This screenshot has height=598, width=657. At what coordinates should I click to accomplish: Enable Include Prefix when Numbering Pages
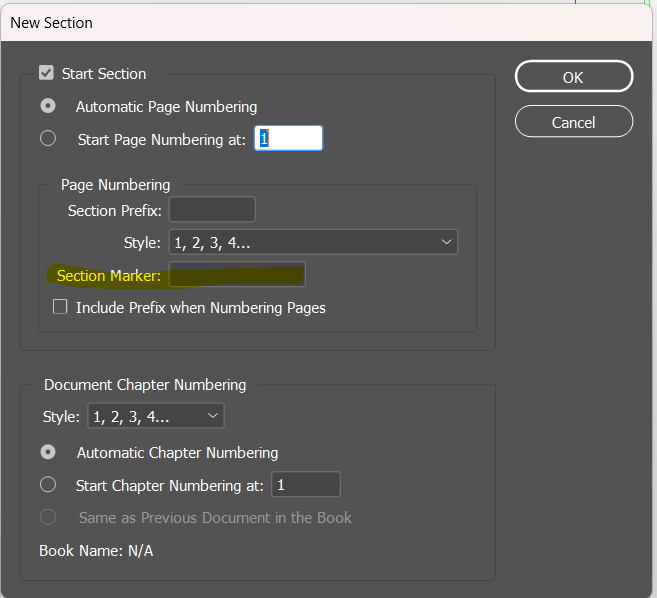pyautogui.click(x=60, y=307)
